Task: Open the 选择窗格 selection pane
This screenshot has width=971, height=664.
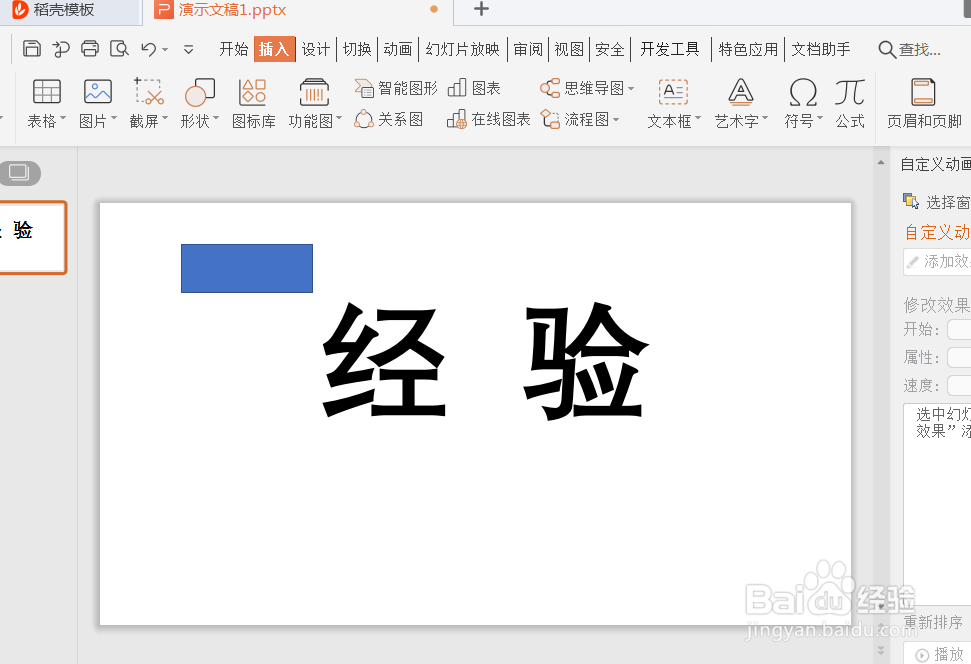Action: point(938,200)
